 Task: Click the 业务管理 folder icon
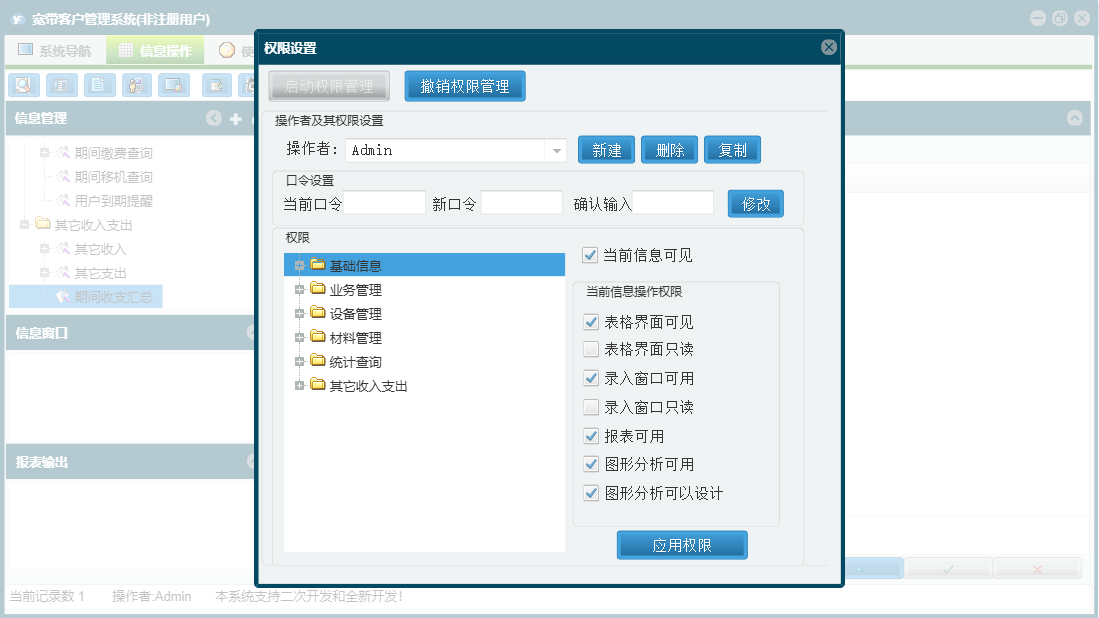(318, 289)
